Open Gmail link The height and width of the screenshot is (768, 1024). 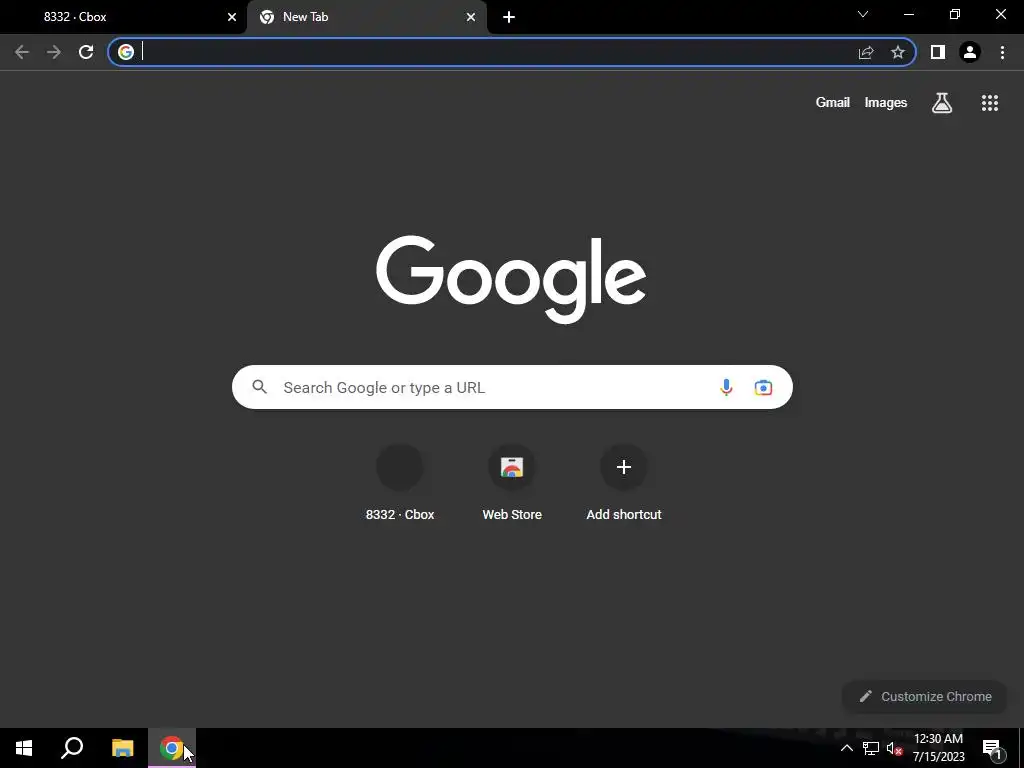tap(833, 103)
